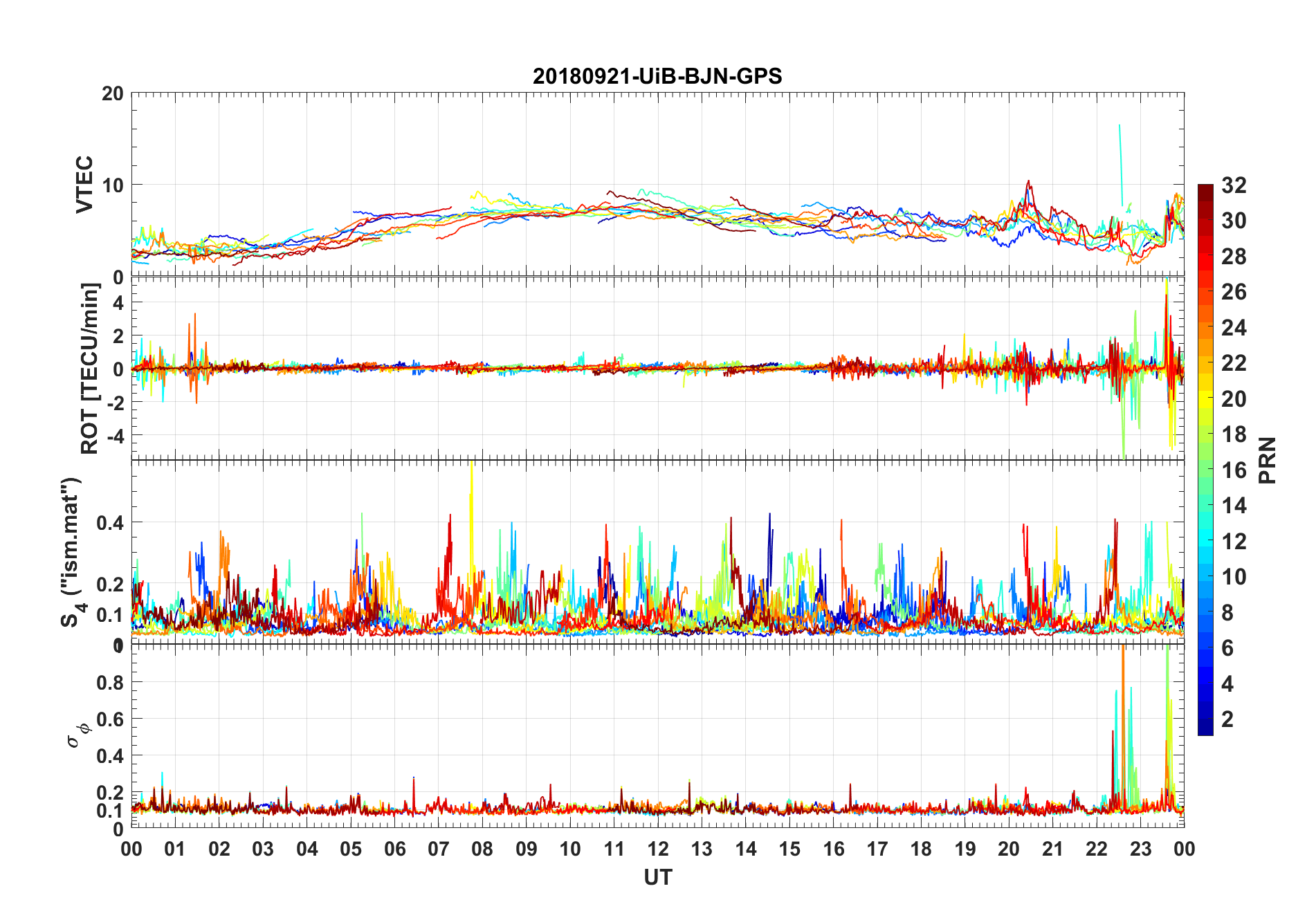Screen dimensions: 1316x920
Task: Click the UT x-axis label
Action: [658, 877]
